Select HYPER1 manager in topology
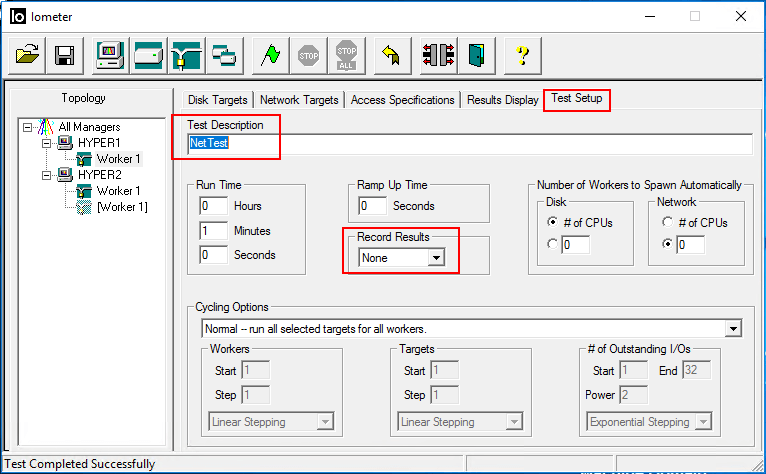 [x=99, y=143]
